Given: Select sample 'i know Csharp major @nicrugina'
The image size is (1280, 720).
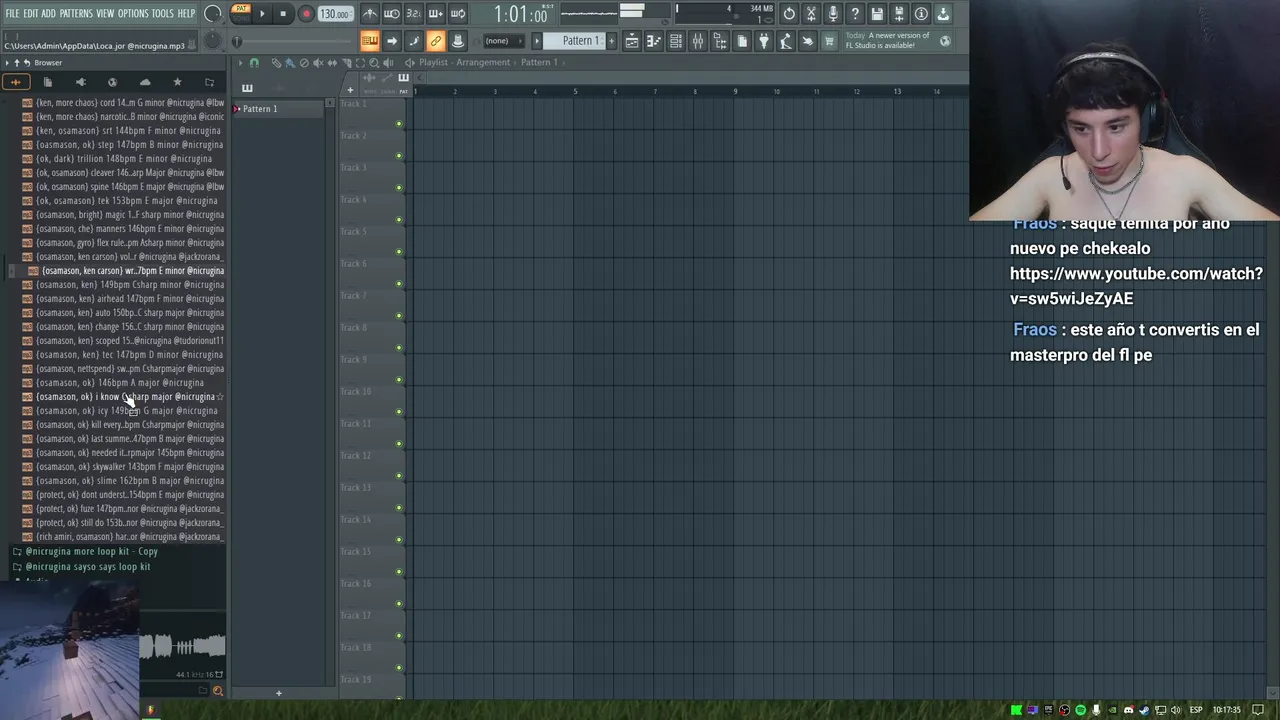Looking at the screenshot, I should (125, 397).
